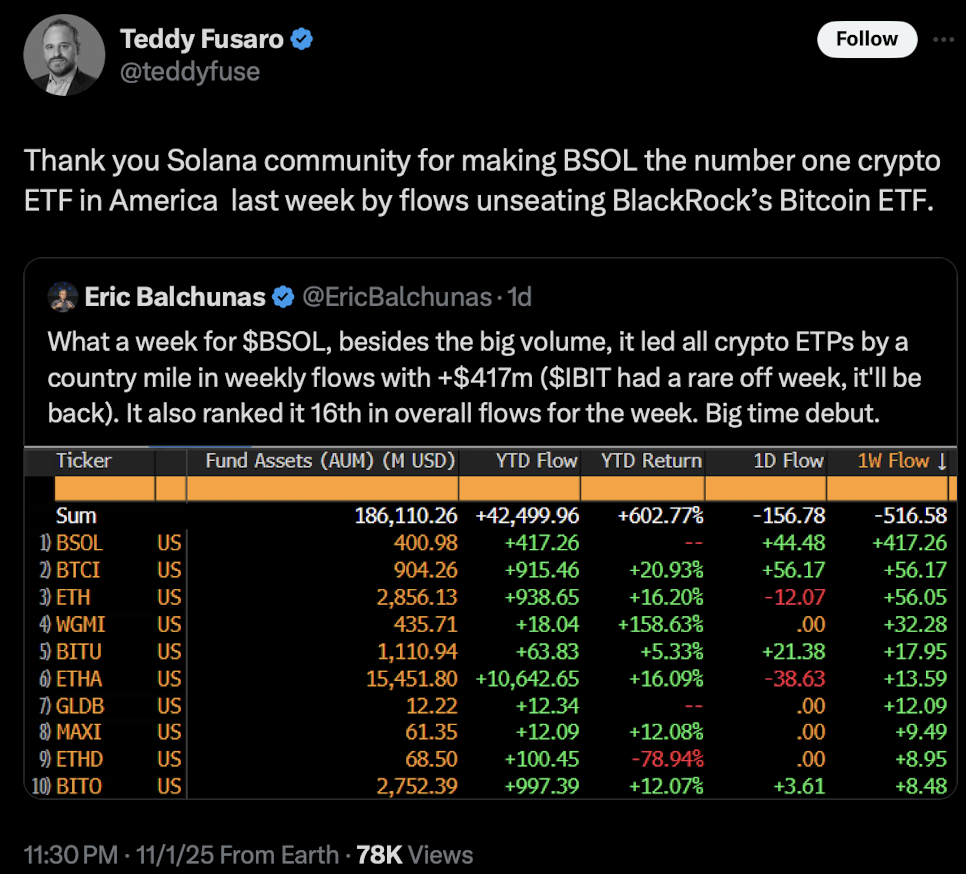Click the quoted tweet's 1d timestamp
The width and height of the screenshot is (966, 874).
520,297
